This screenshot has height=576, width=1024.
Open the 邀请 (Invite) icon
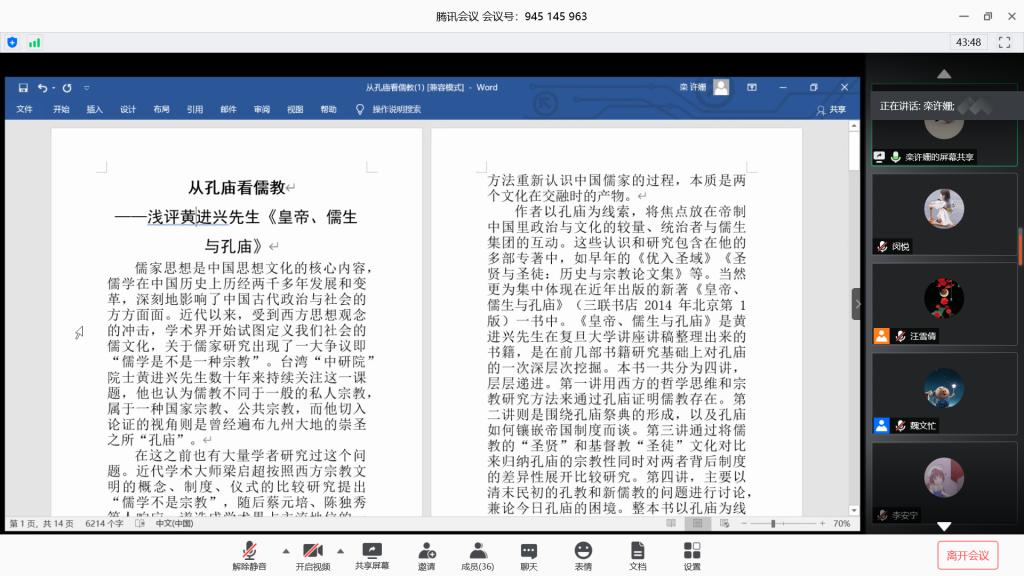(426, 555)
